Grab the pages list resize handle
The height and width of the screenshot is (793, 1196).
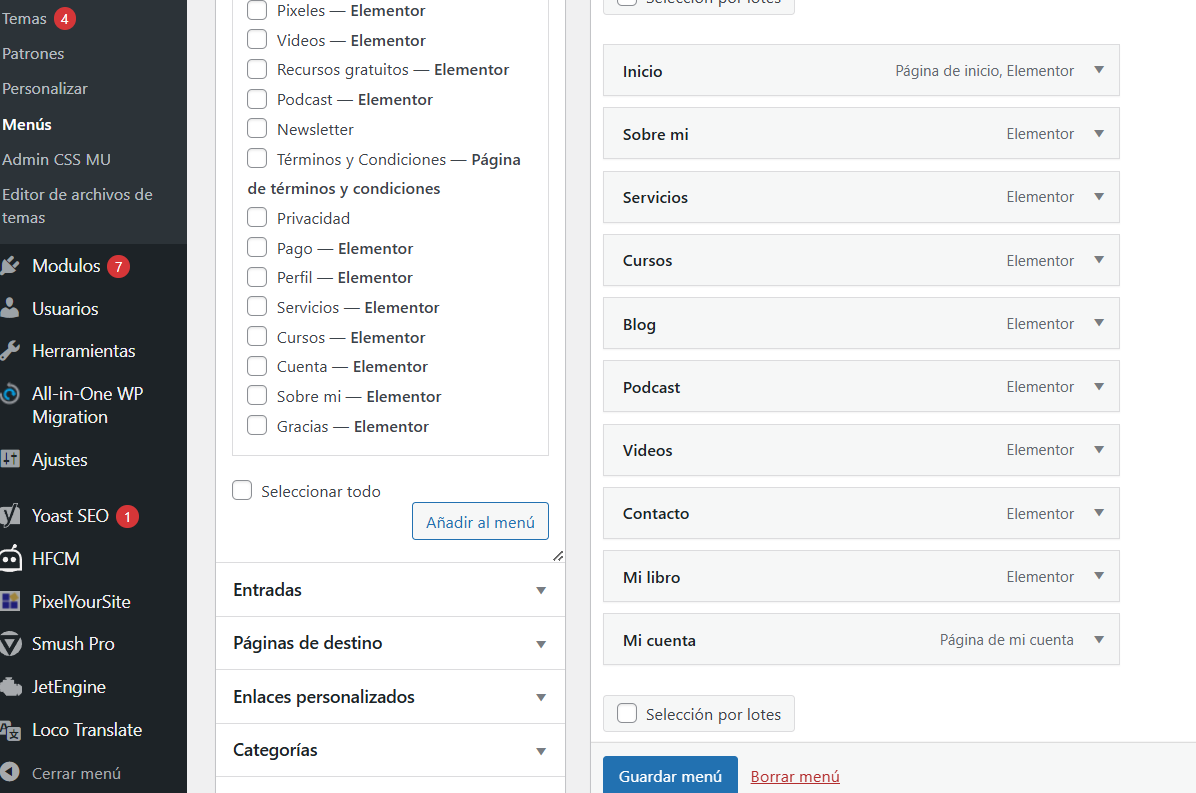[x=558, y=556]
